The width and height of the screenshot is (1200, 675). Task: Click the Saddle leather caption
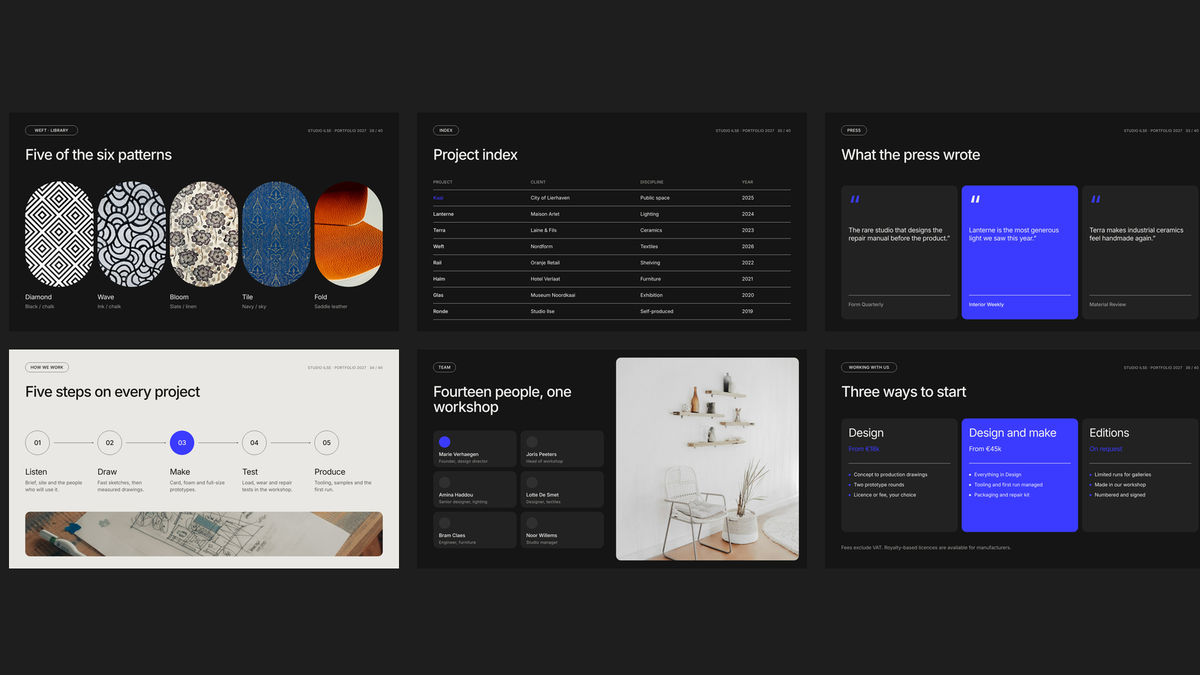331,307
